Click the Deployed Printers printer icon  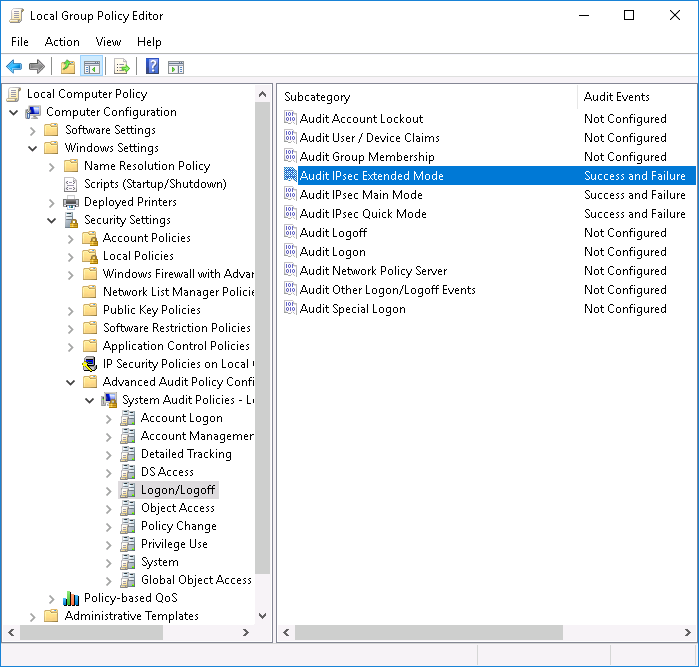[71, 202]
